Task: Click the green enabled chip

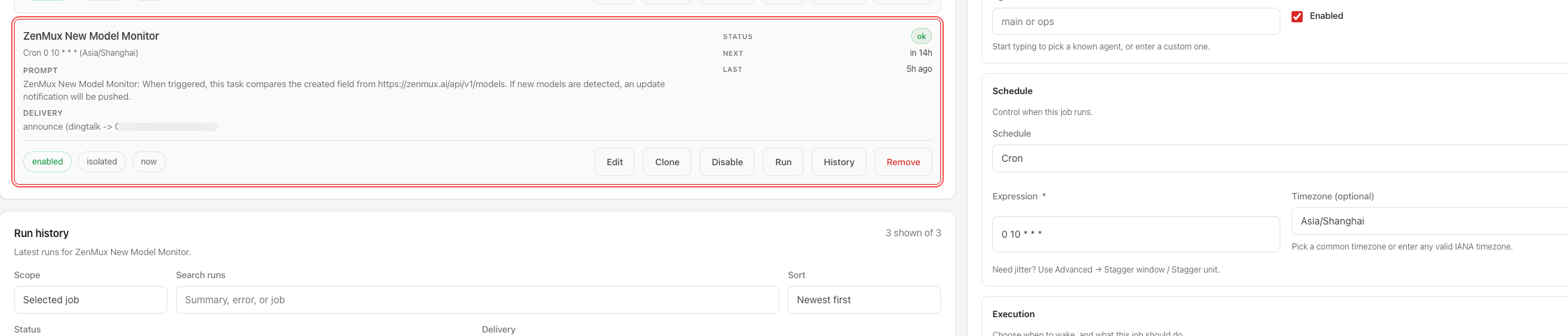Action: 47,162
